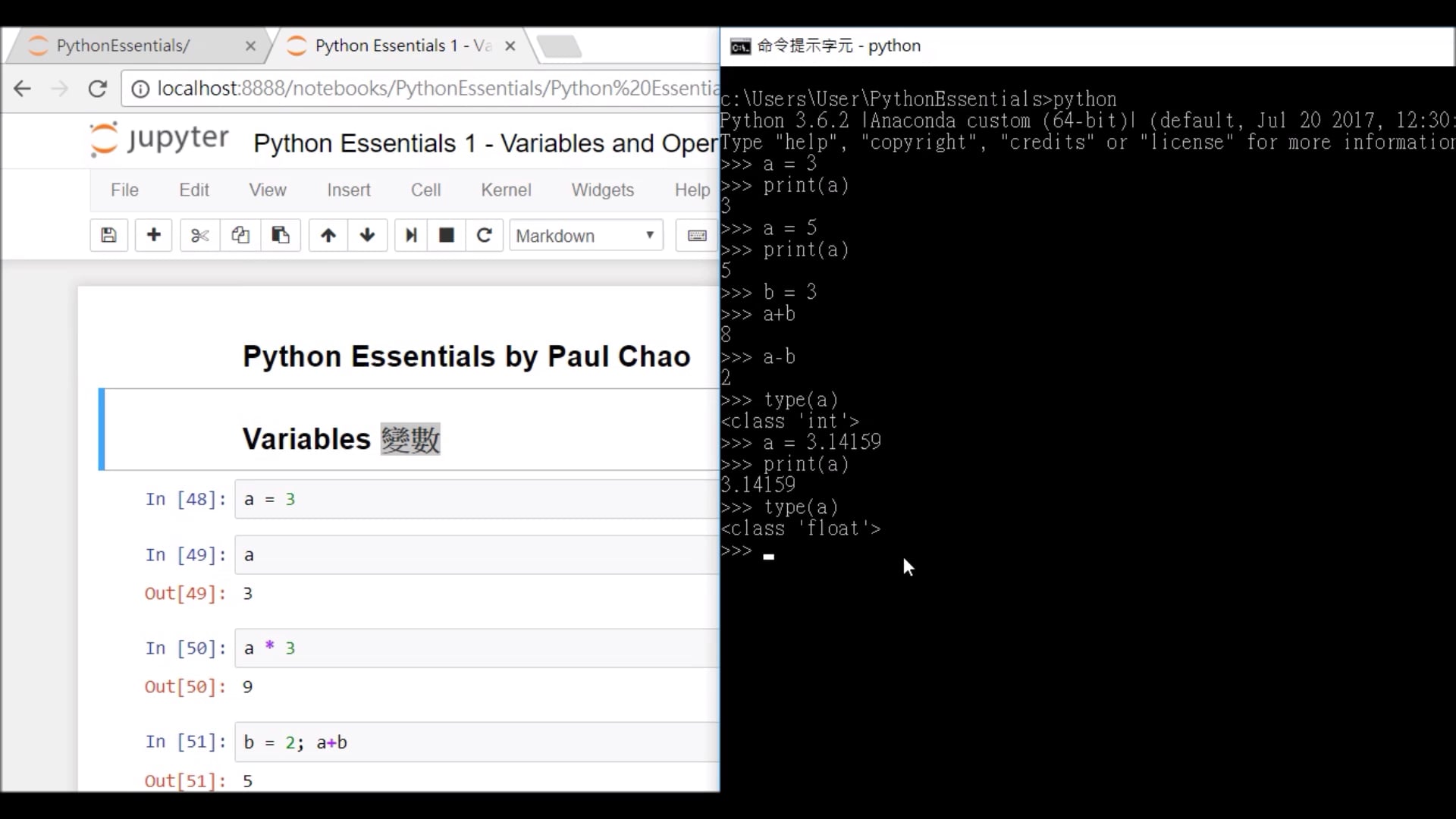Open the command palette keyboard icon
The width and height of the screenshot is (1456, 819).
pos(697,235)
